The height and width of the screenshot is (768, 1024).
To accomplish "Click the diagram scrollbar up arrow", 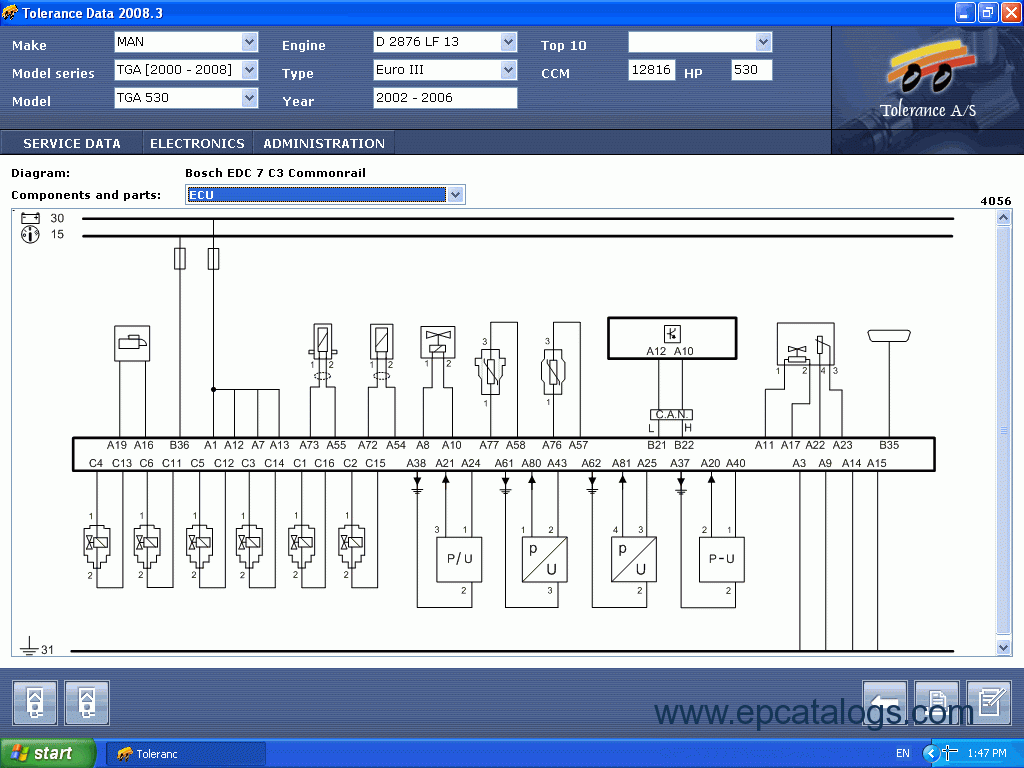I will [x=1004, y=218].
